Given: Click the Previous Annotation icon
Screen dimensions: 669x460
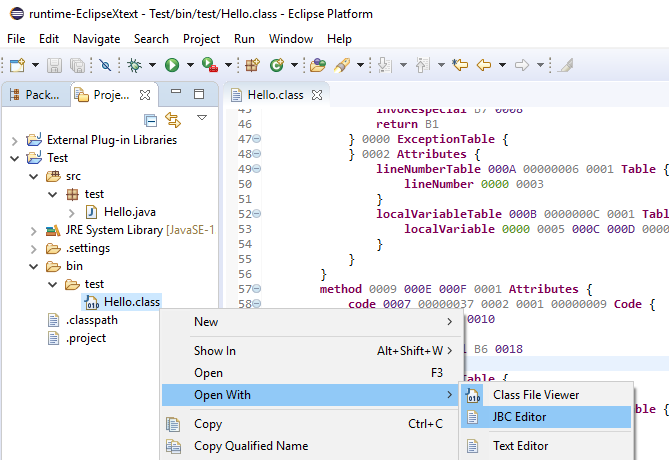Looking at the screenshot, I should (422, 65).
